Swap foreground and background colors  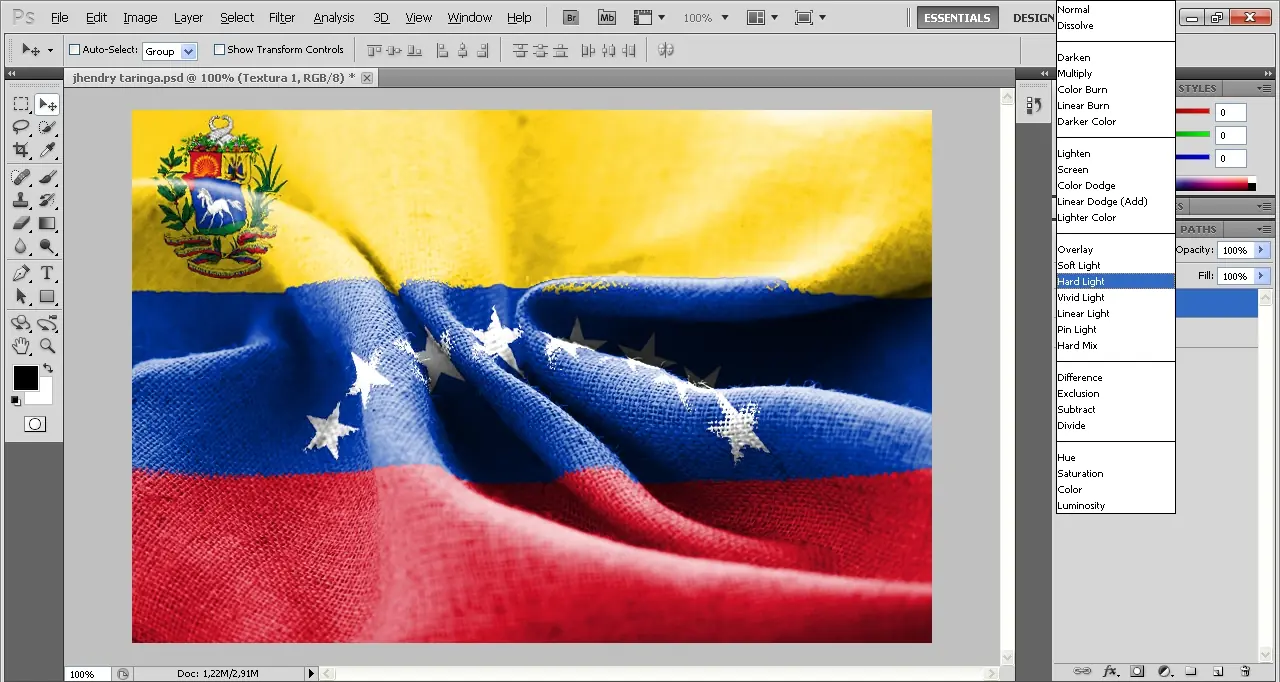[x=47, y=369]
